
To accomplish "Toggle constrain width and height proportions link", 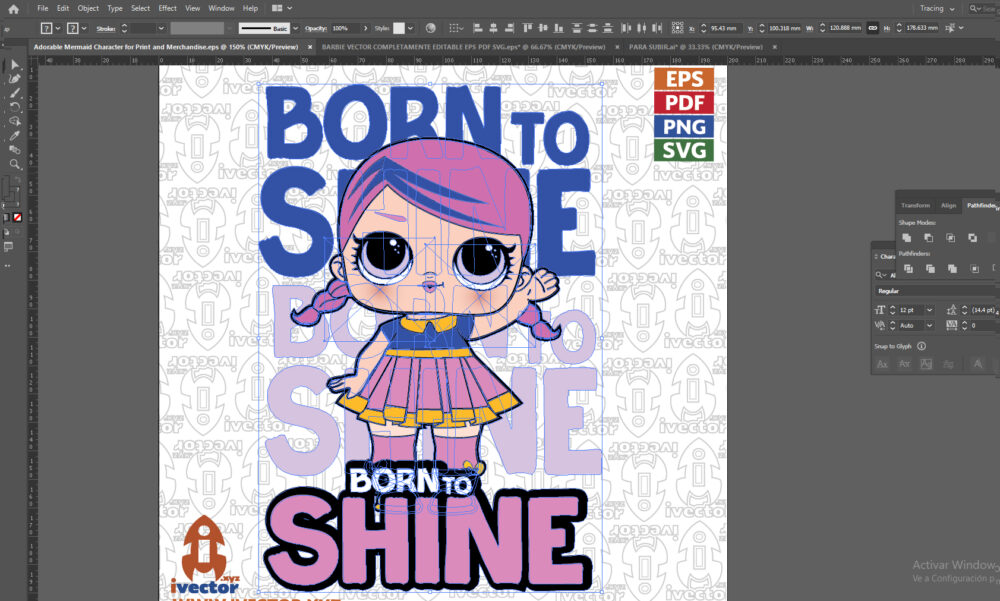I will tap(872, 28).
